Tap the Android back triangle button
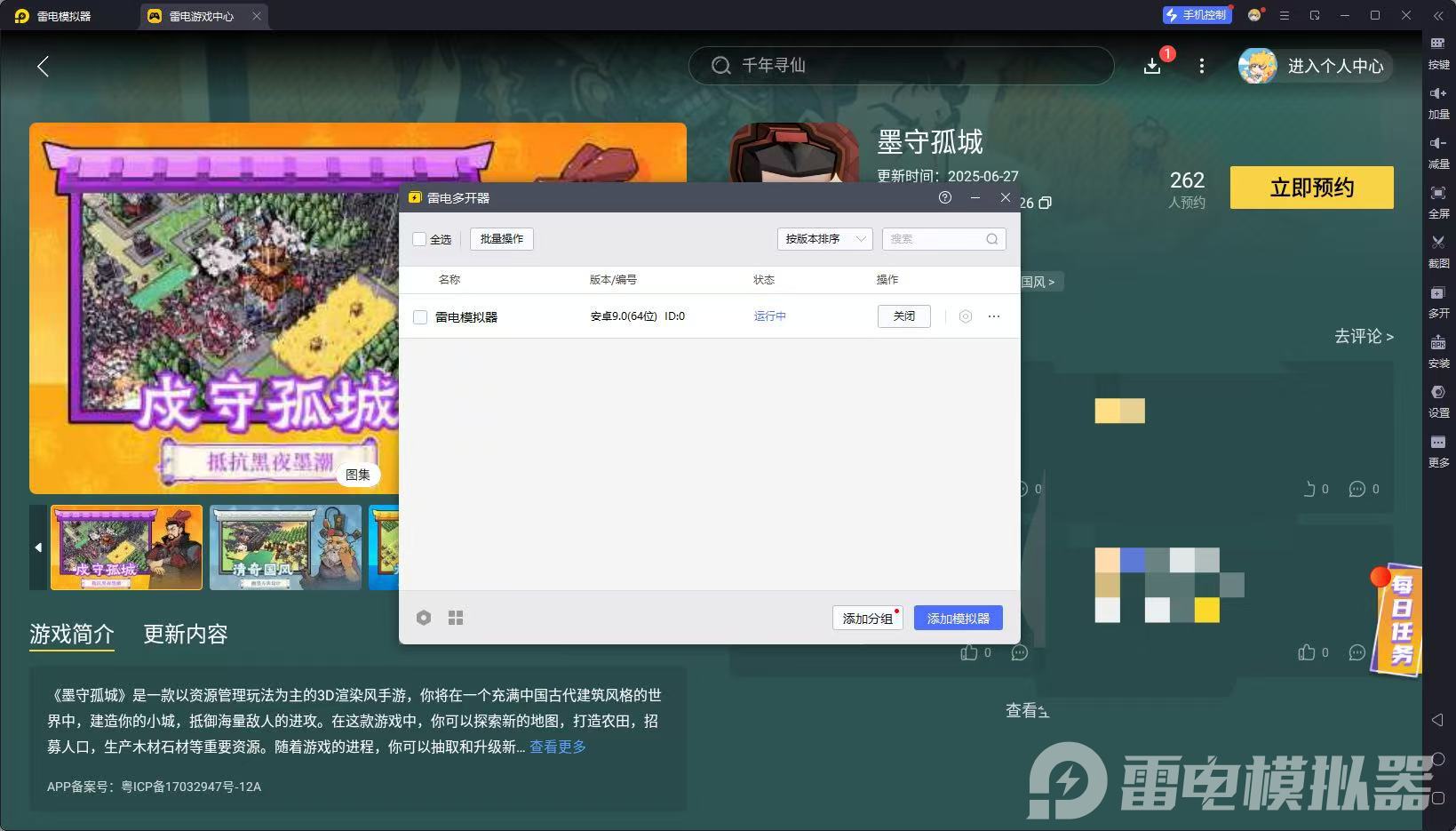Screen dimensions: 1456x831 tap(1438, 719)
